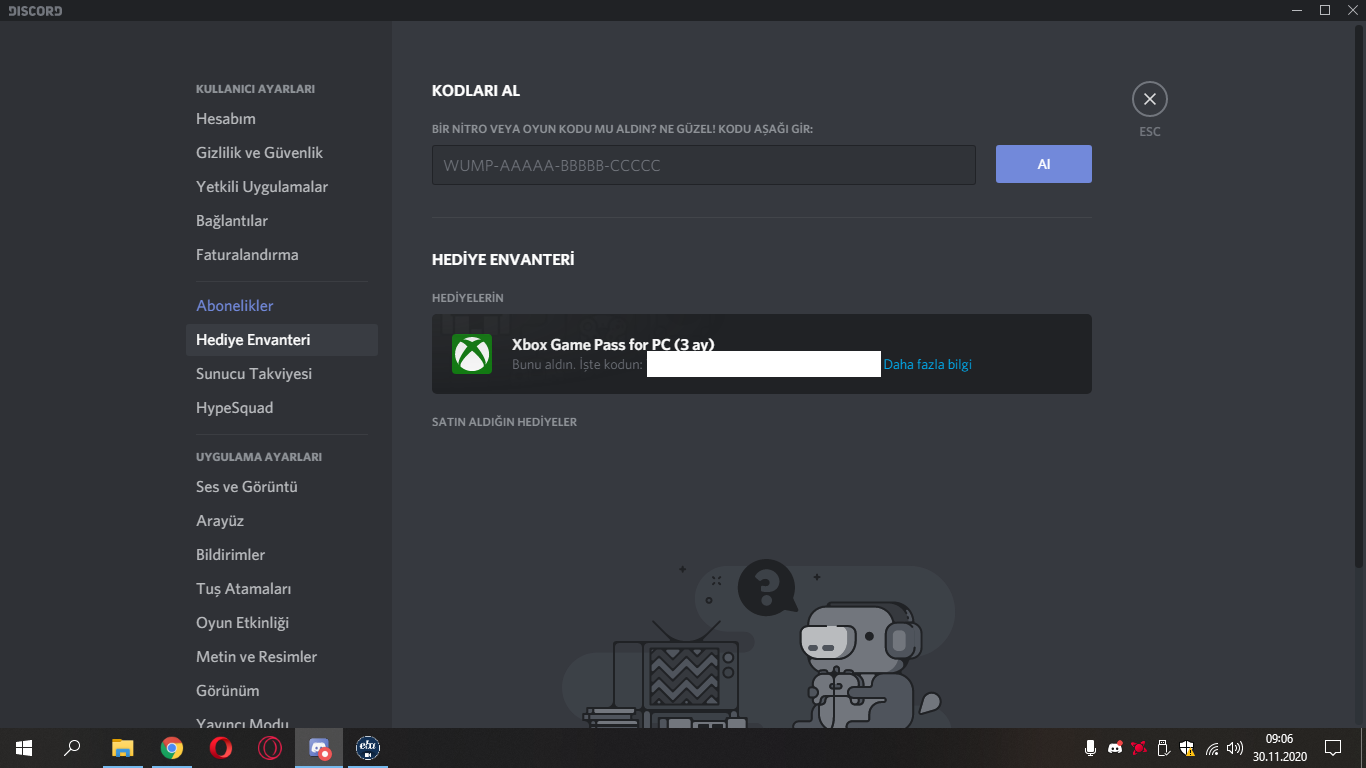Viewport: 1366px width, 768px height.
Task: Click the Al redeem button
Action: point(1044,164)
